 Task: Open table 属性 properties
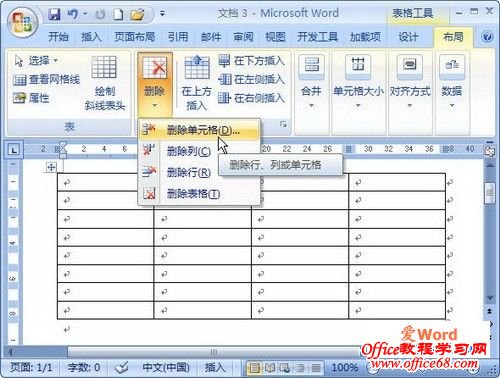tap(31, 98)
